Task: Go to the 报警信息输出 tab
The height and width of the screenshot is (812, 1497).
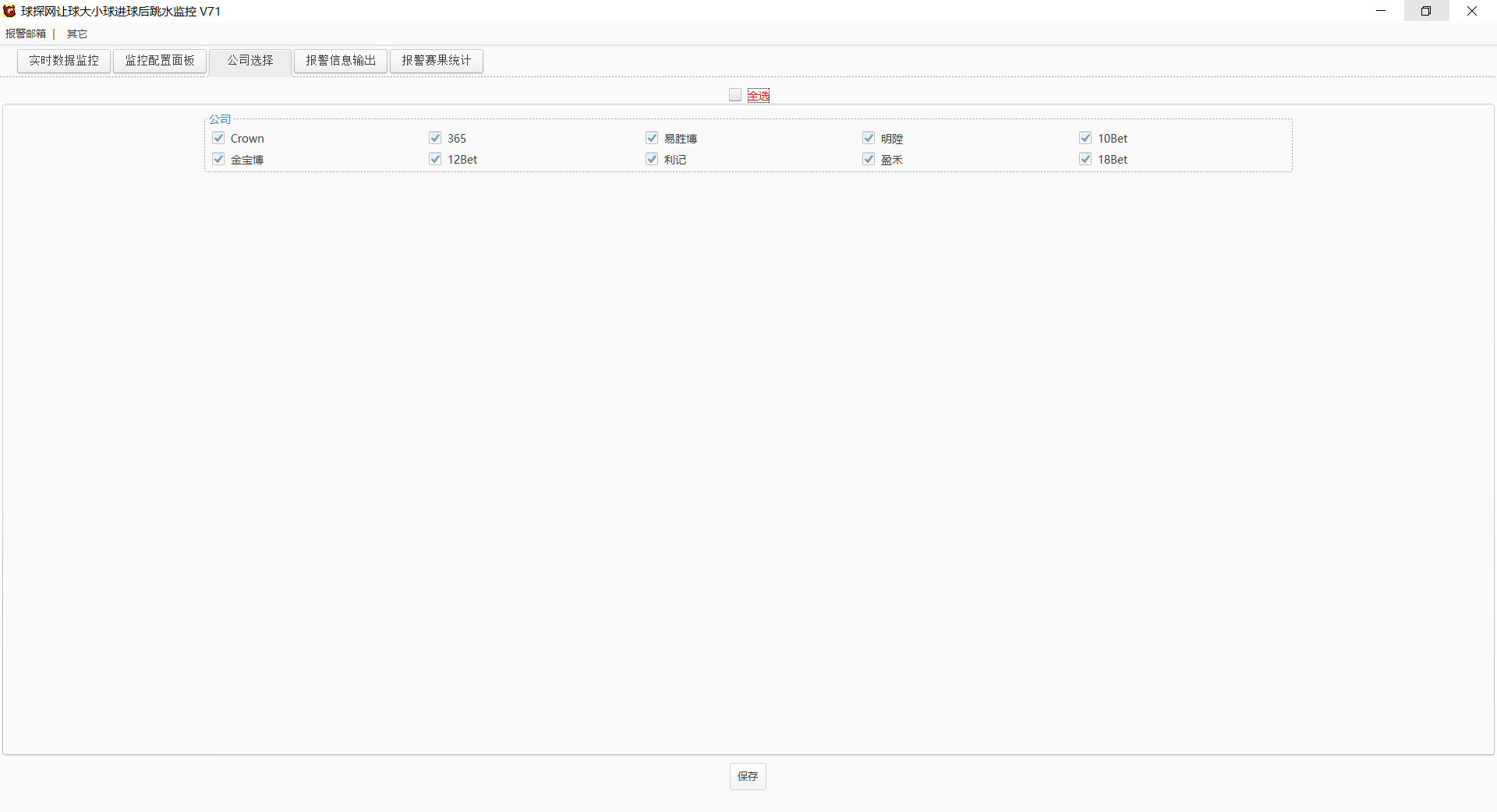Action: (x=341, y=61)
